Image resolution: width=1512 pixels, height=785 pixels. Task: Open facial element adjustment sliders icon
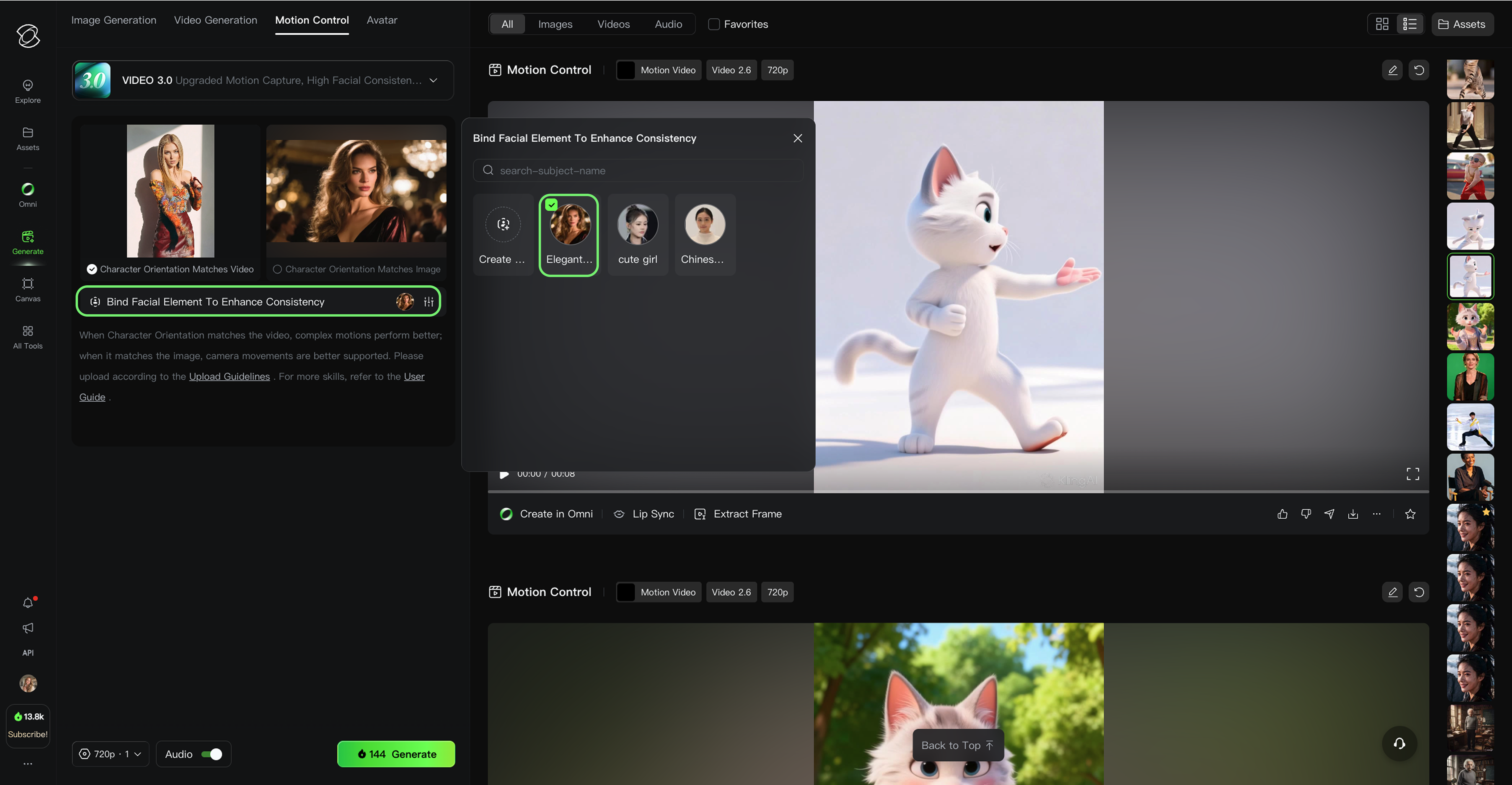[428, 302]
